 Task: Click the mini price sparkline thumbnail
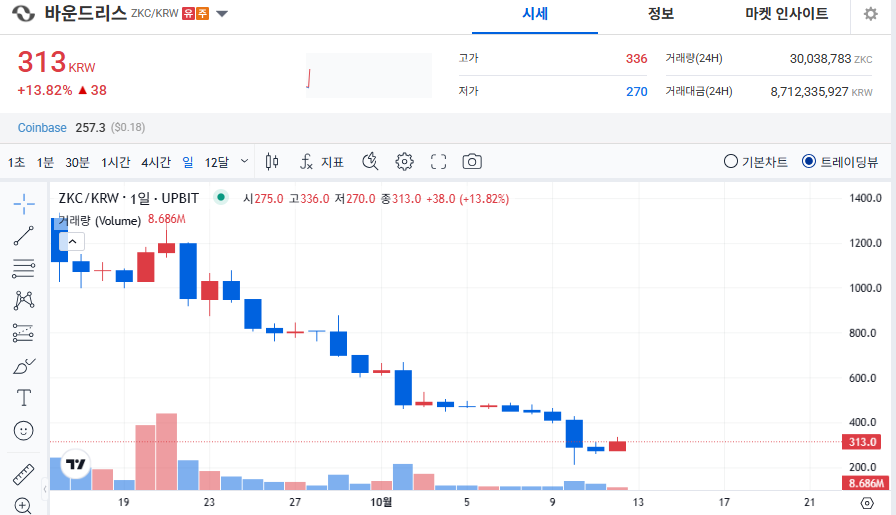pos(369,75)
